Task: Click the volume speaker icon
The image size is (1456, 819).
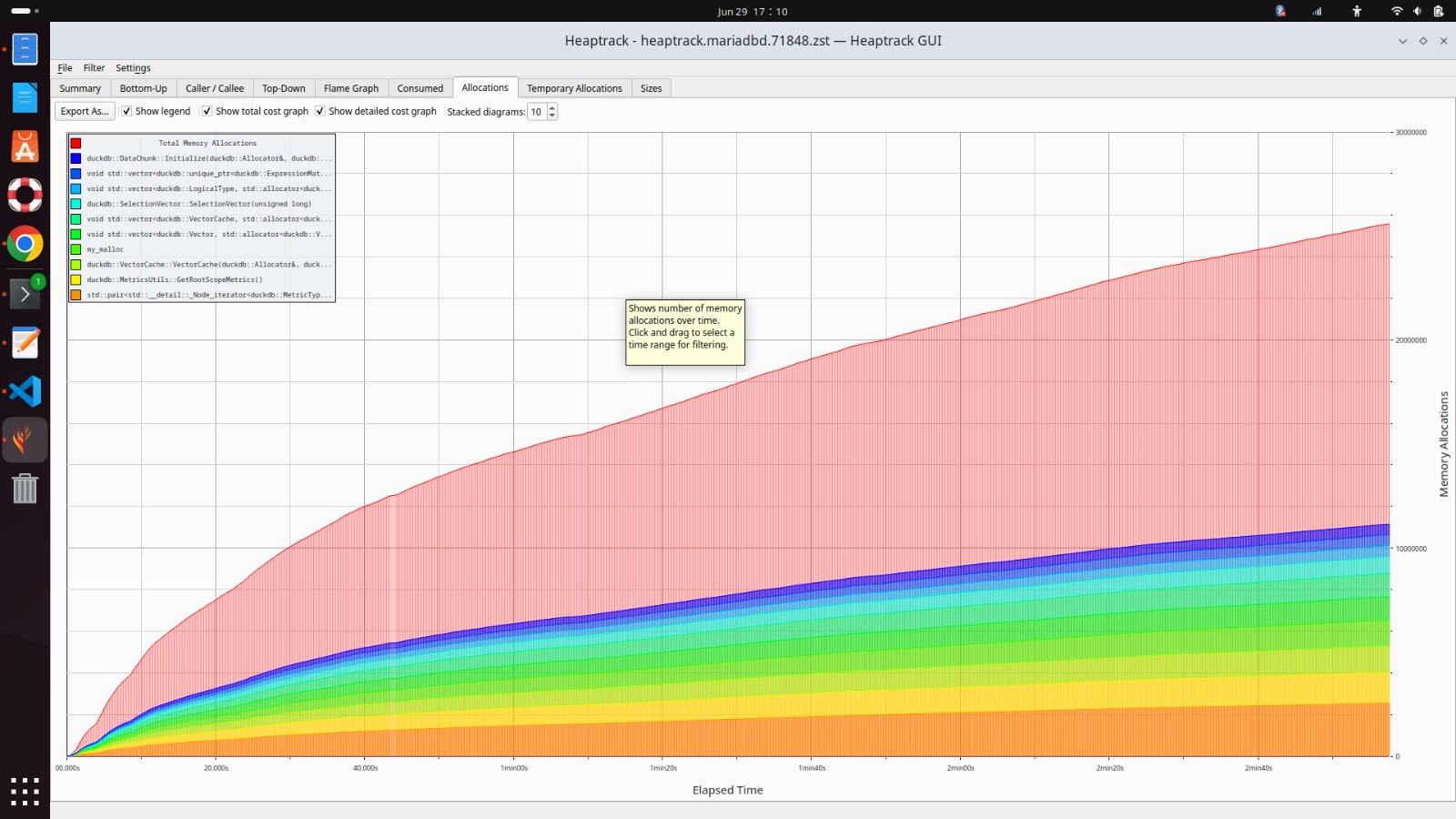Action: click(x=1417, y=11)
